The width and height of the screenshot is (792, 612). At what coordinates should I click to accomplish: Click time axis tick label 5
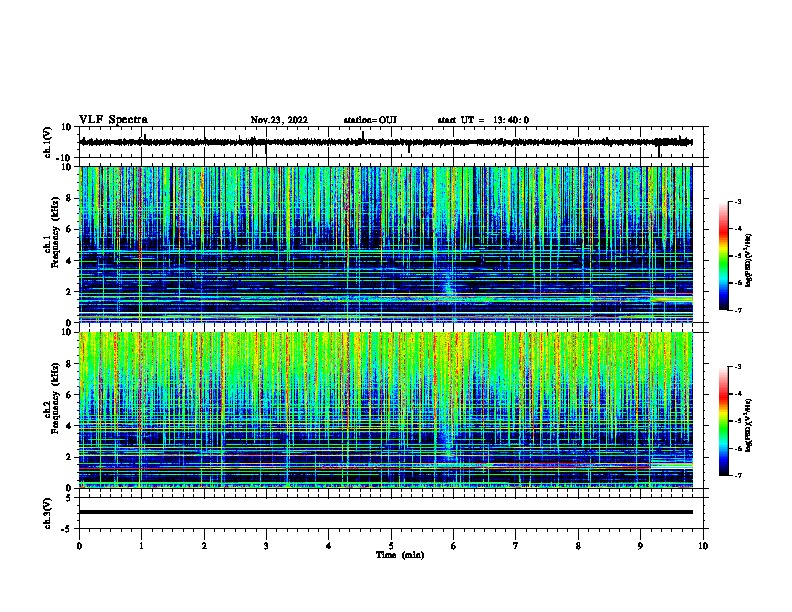[391, 546]
